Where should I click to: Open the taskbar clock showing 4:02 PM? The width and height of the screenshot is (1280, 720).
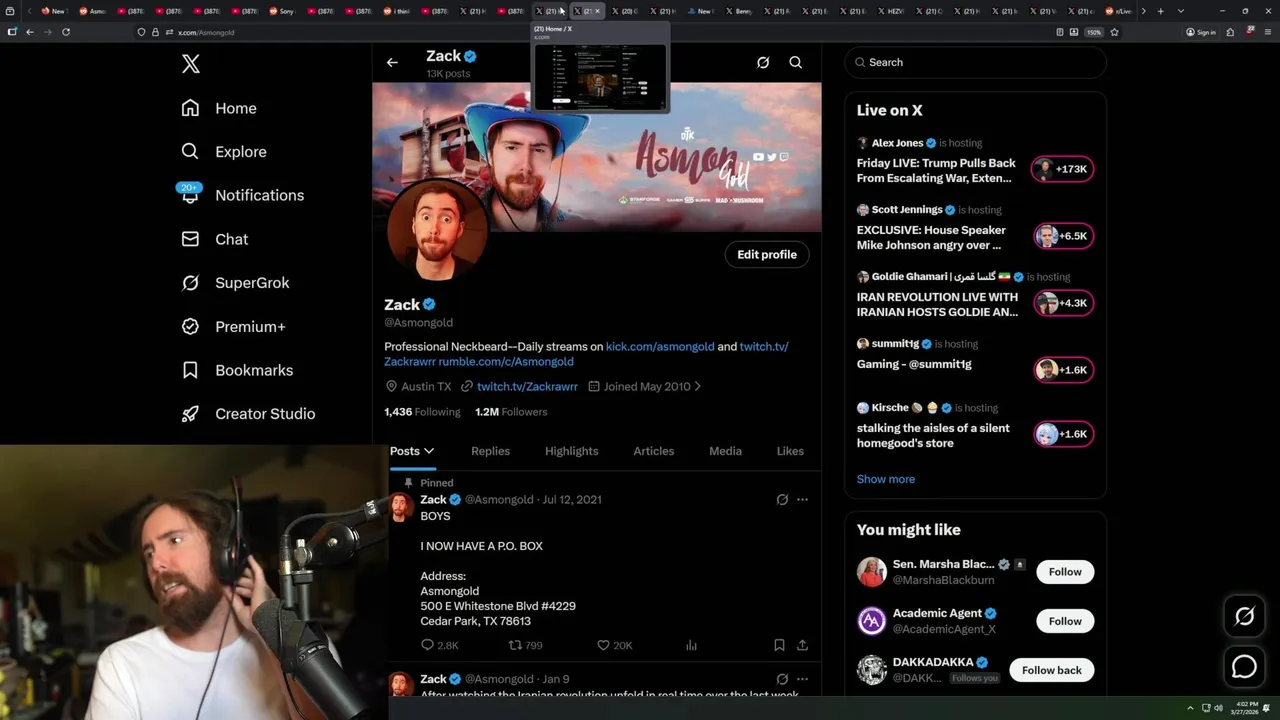tap(1244, 708)
